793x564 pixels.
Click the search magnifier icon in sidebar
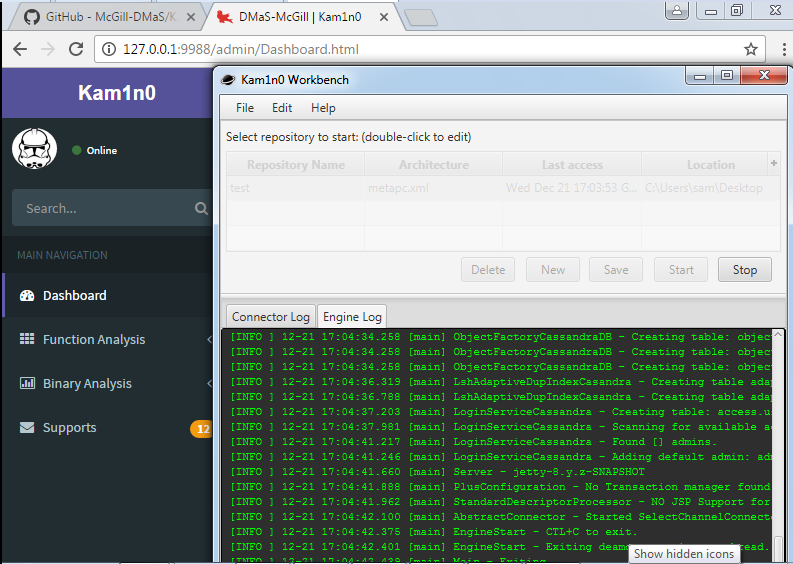(x=201, y=208)
